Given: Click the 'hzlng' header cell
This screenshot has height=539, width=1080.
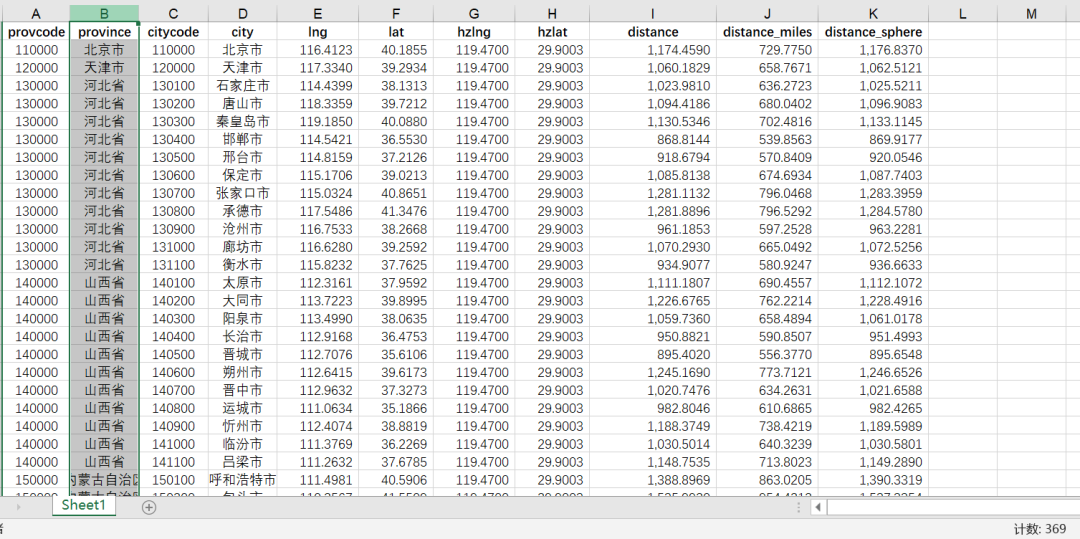Looking at the screenshot, I should pyautogui.click(x=473, y=32).
